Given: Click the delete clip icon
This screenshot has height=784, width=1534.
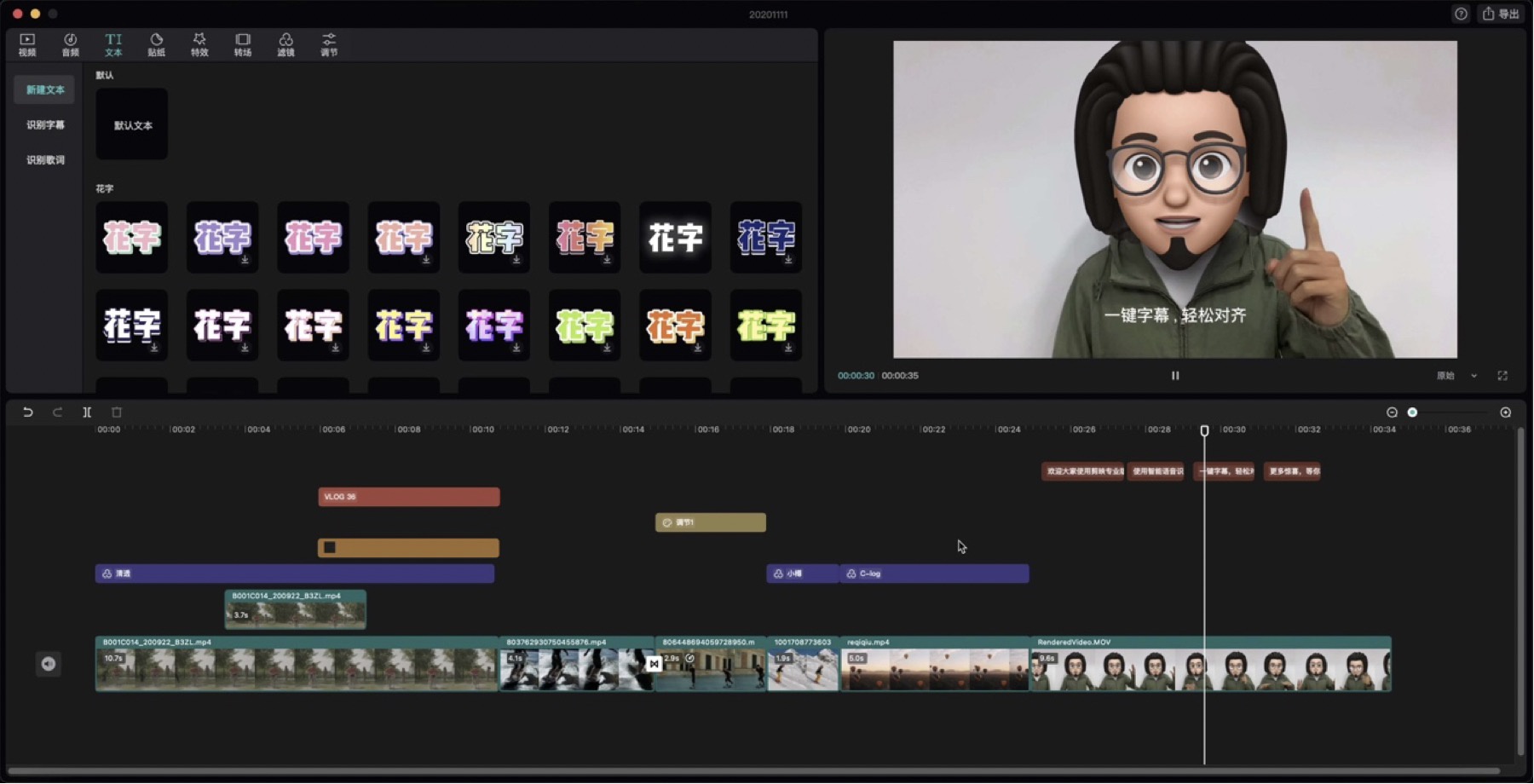Looking at the screenshot, I should click(116, 412).
